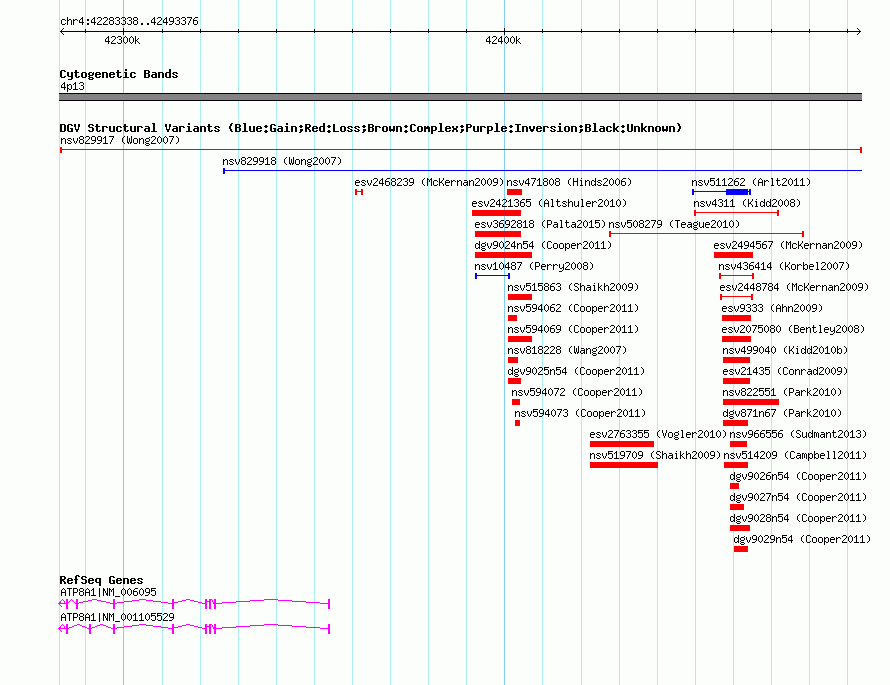Open esv9333 (Ahn2009) entry
Screen dimensions: 890x685
(x=772, y=308)
